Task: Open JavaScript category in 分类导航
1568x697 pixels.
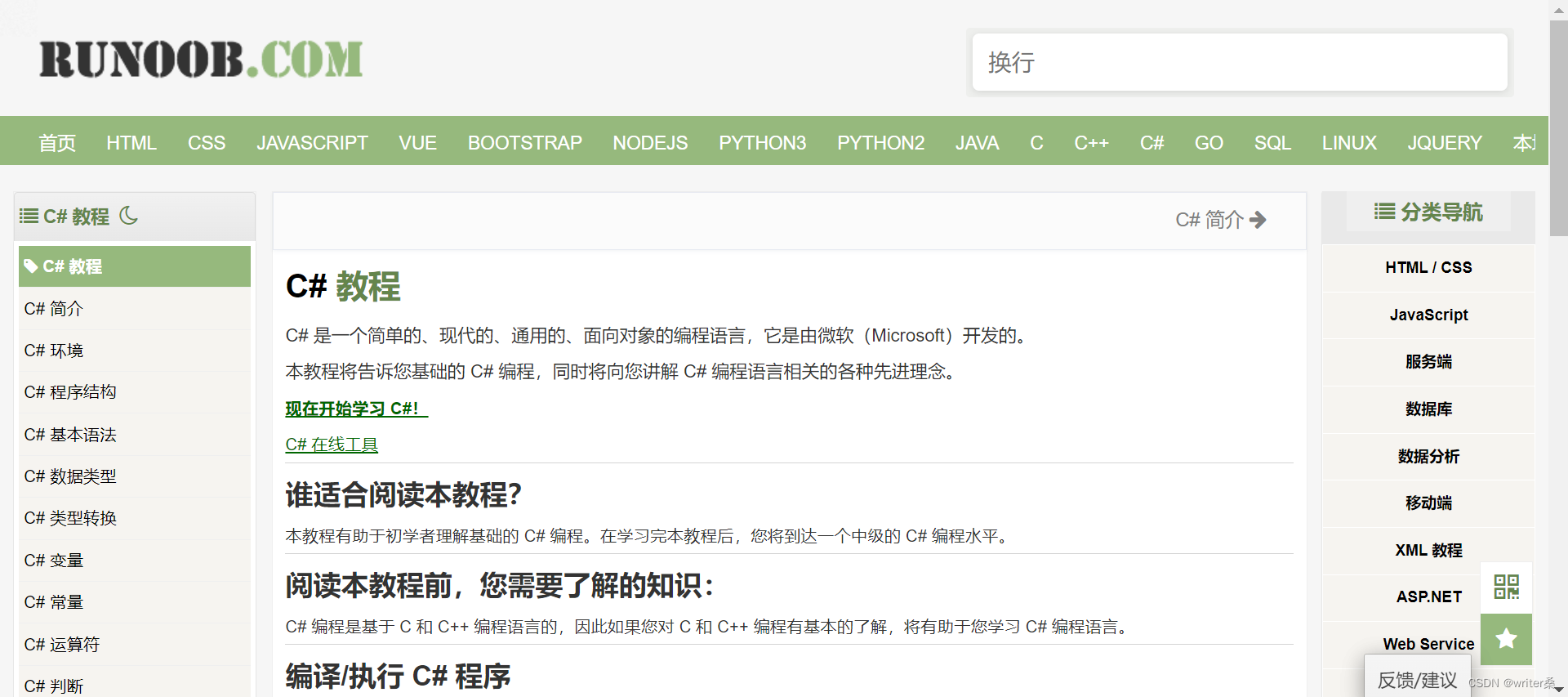Action: [1428, 315]
